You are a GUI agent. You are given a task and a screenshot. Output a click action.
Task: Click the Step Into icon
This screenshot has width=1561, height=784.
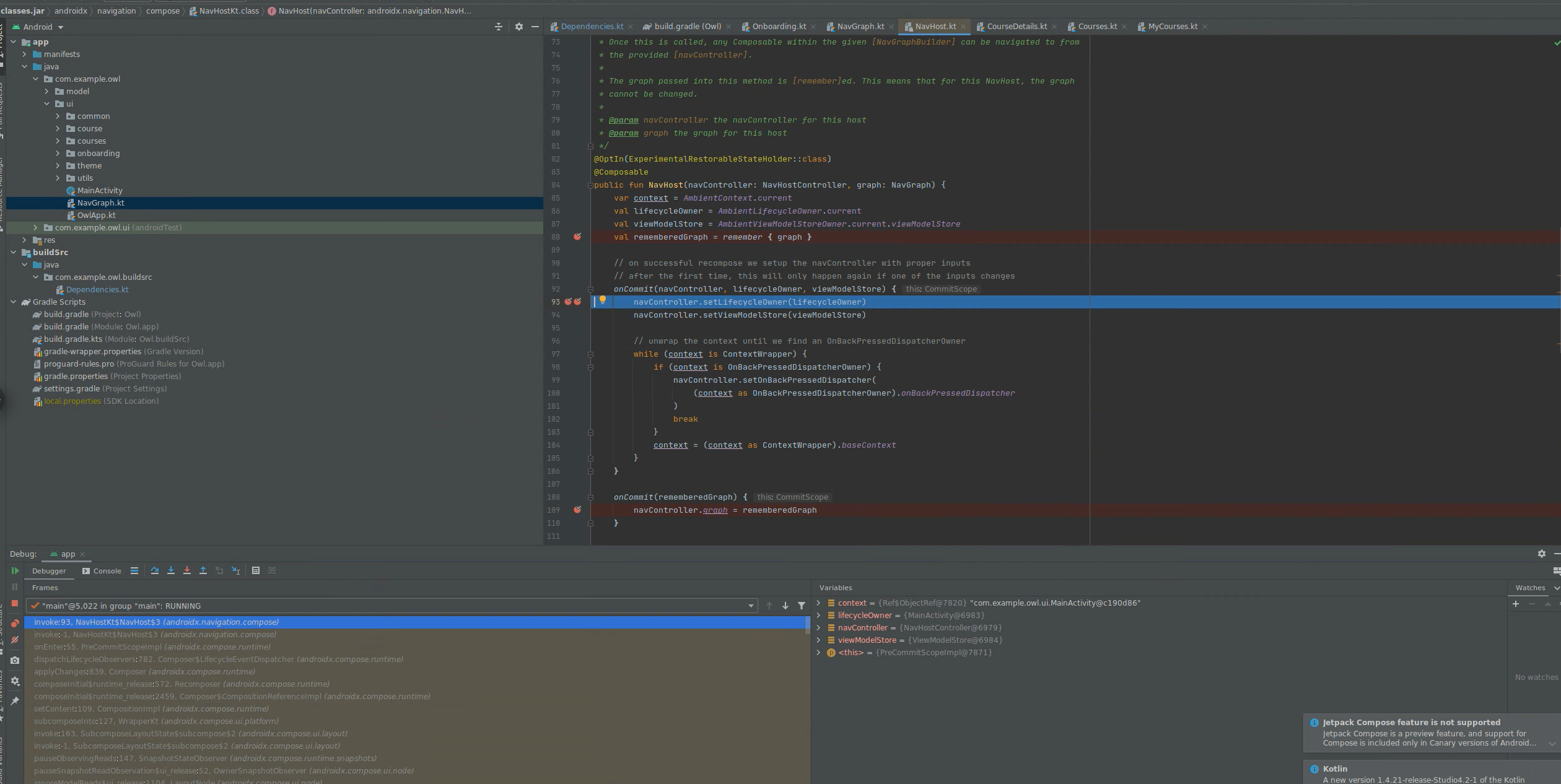point(171,571)
